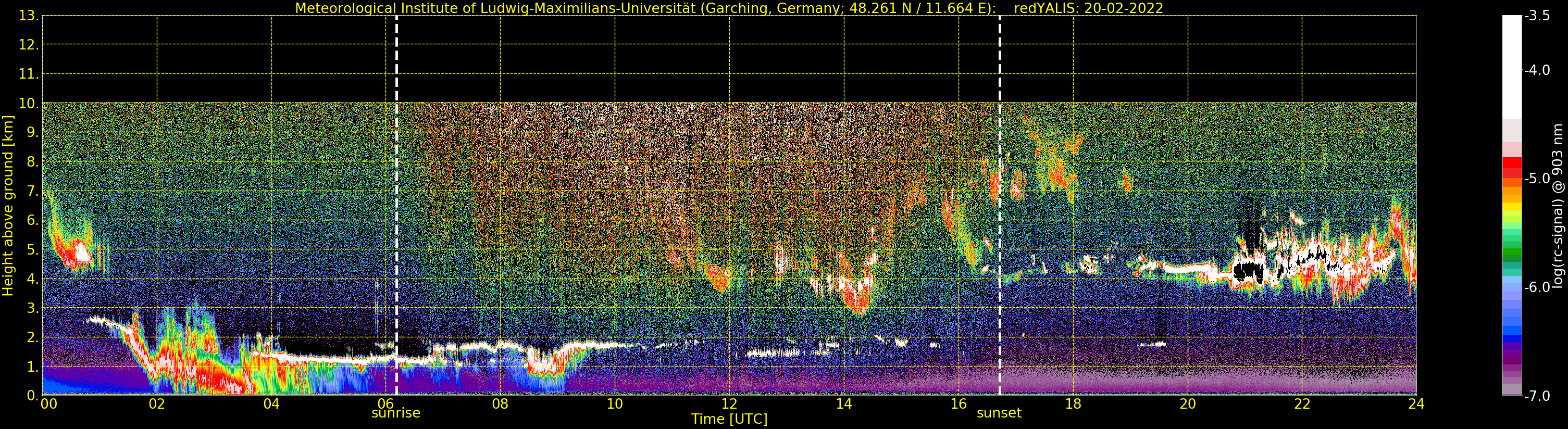
Task: Select the "11." height-axis tick label
Action: (x=29, y=74)
